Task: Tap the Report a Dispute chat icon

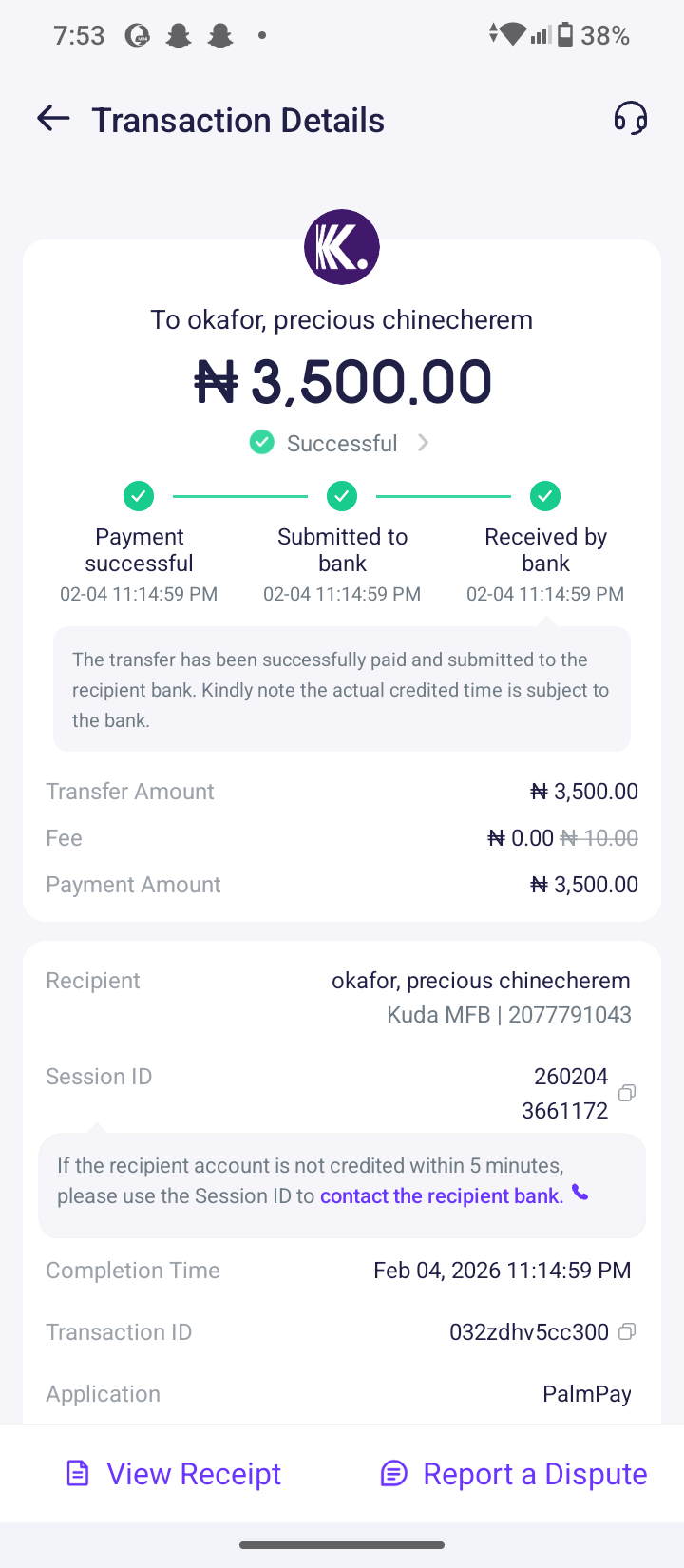Action: (393, 1474)
